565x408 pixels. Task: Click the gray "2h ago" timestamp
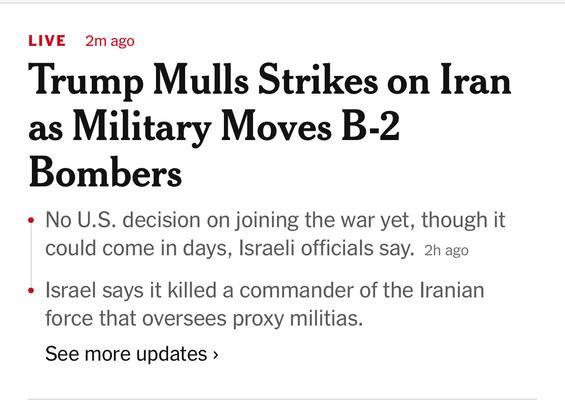446,250
